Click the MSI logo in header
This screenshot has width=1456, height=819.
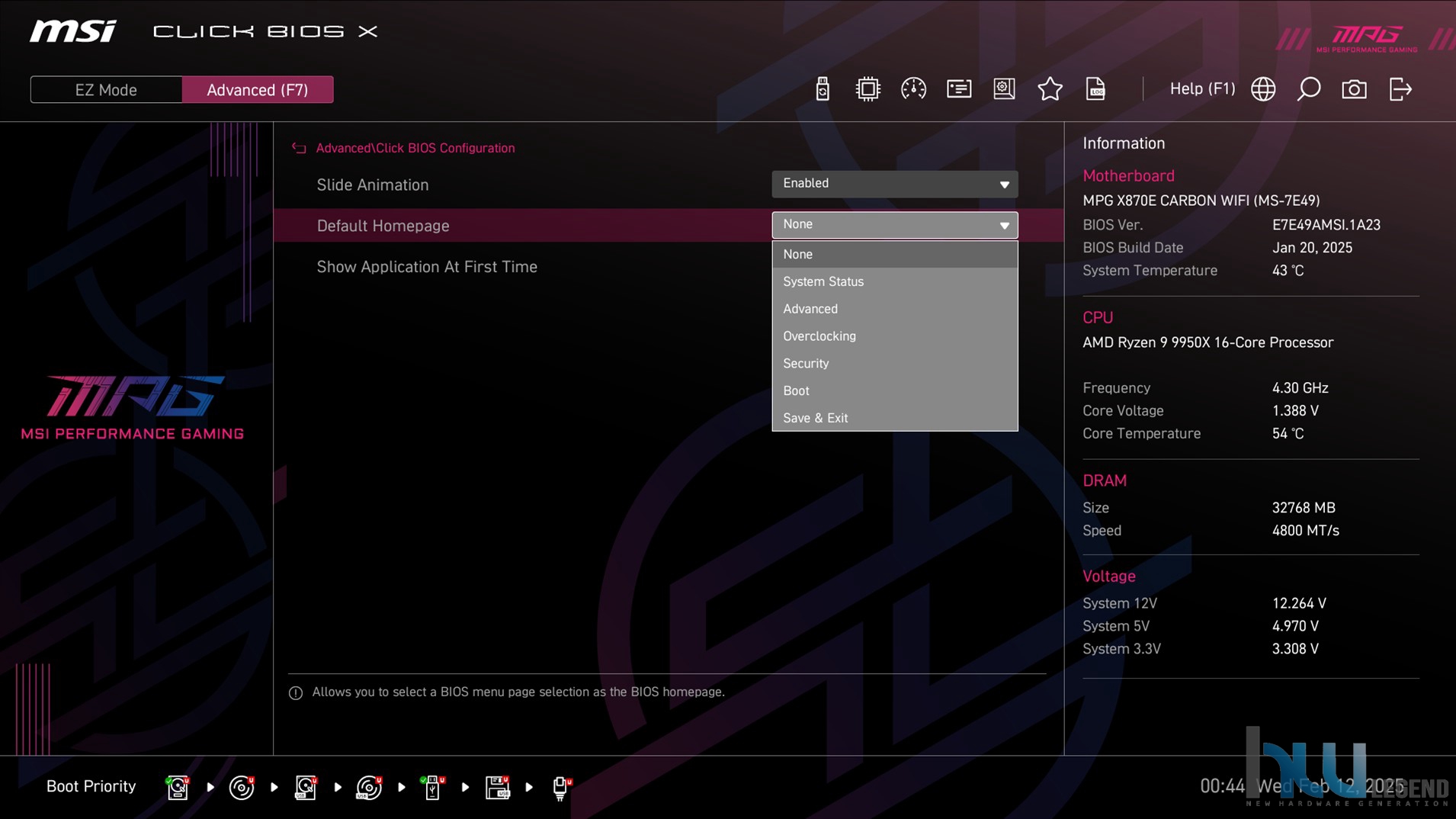[x=73, y=31]
